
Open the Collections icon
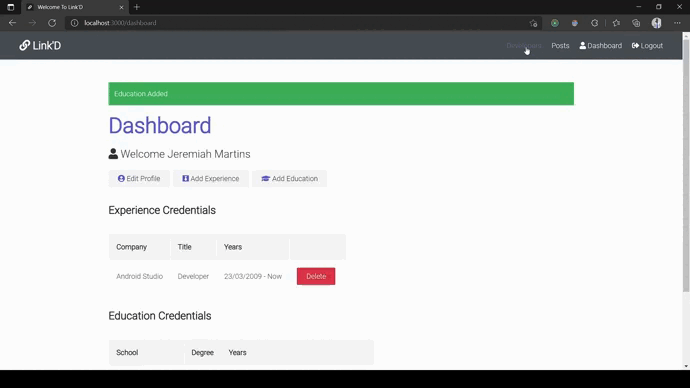636,23
